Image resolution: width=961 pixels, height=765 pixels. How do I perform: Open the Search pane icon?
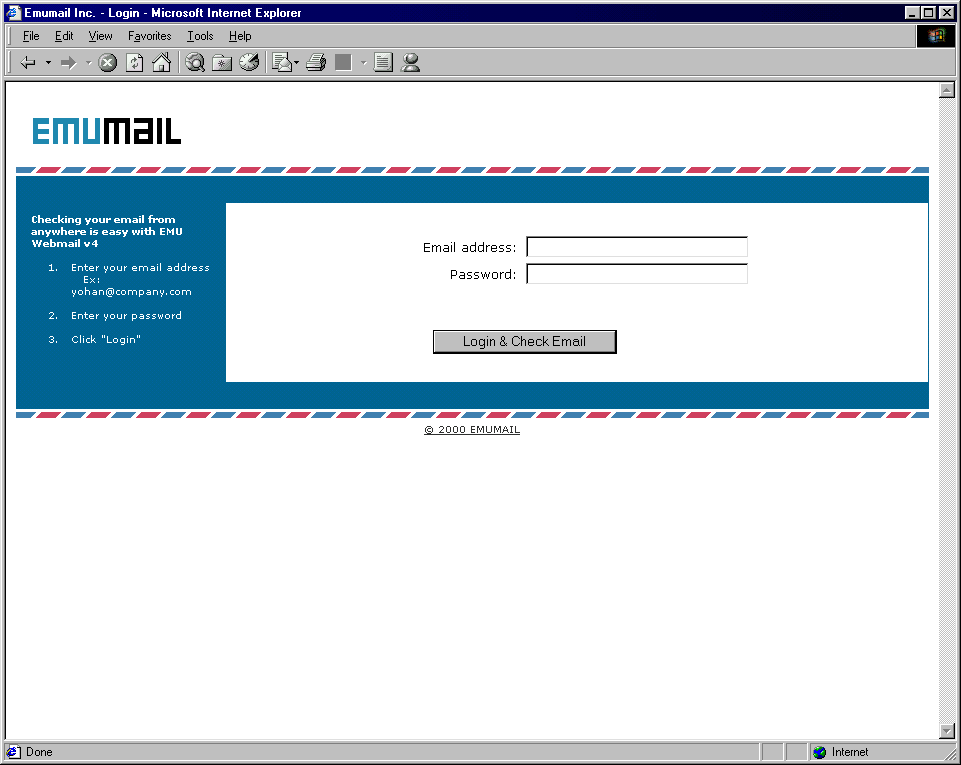pyautogui.click(x=196, y=63)
